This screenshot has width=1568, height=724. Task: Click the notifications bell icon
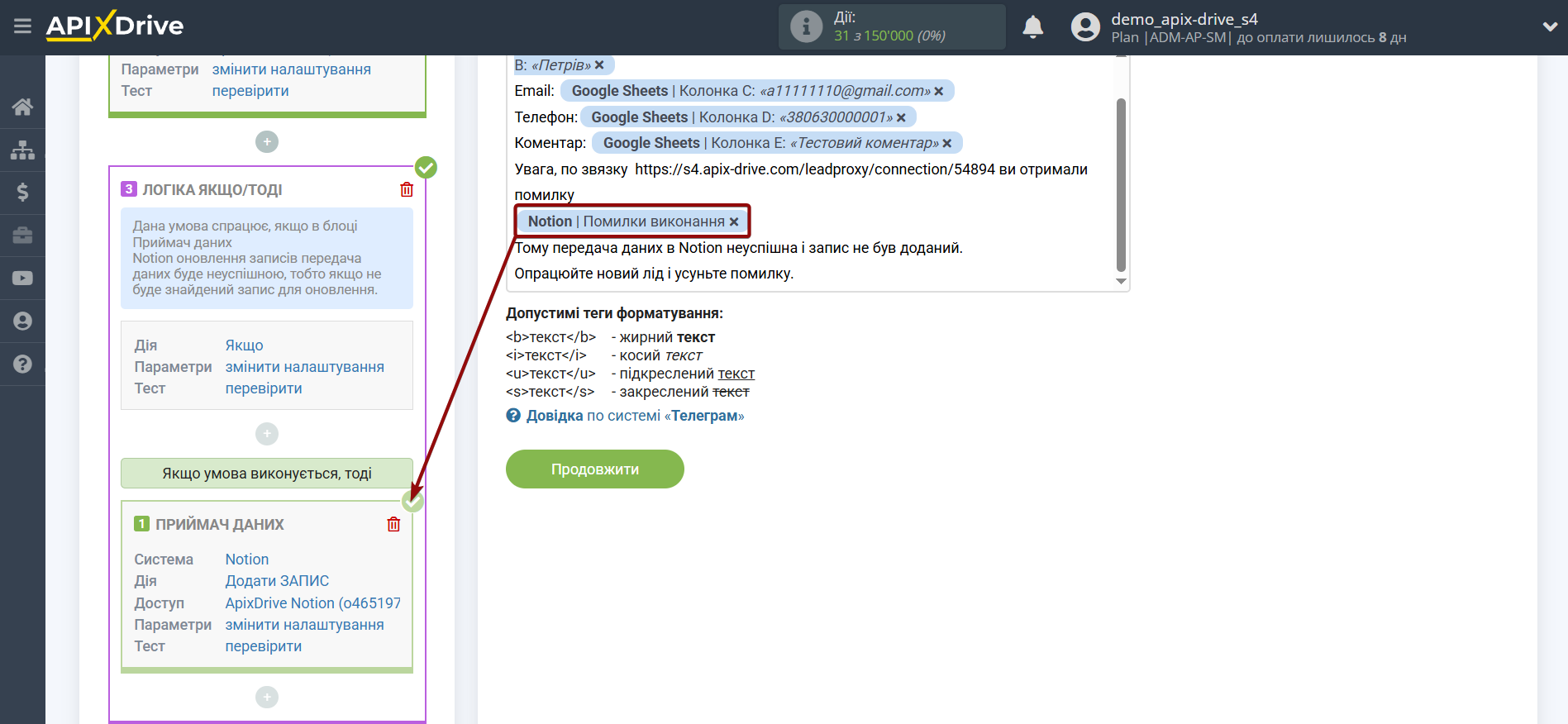(1032, 27)
